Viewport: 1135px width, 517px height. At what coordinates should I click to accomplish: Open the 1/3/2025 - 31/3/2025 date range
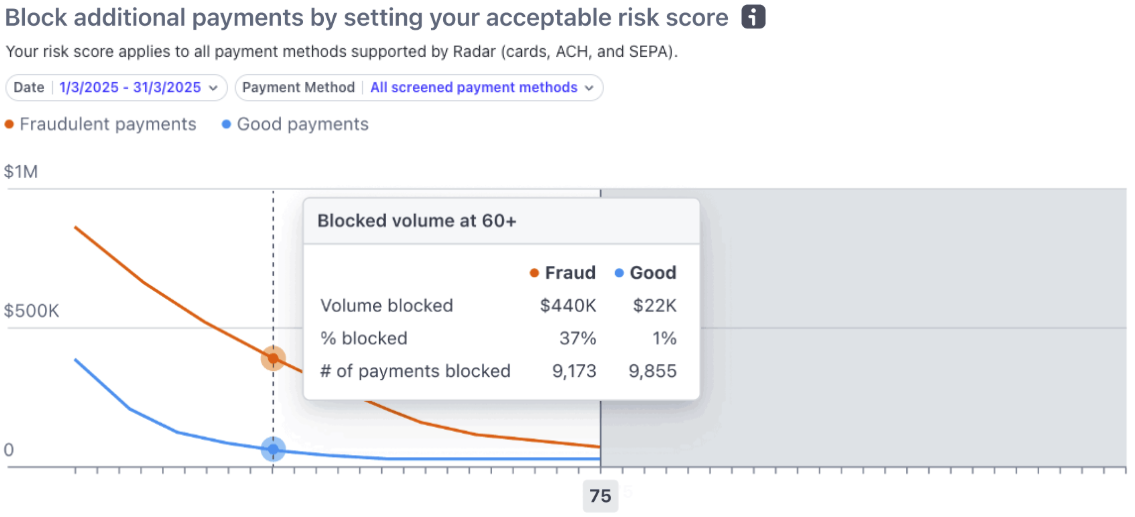point(130,88)
